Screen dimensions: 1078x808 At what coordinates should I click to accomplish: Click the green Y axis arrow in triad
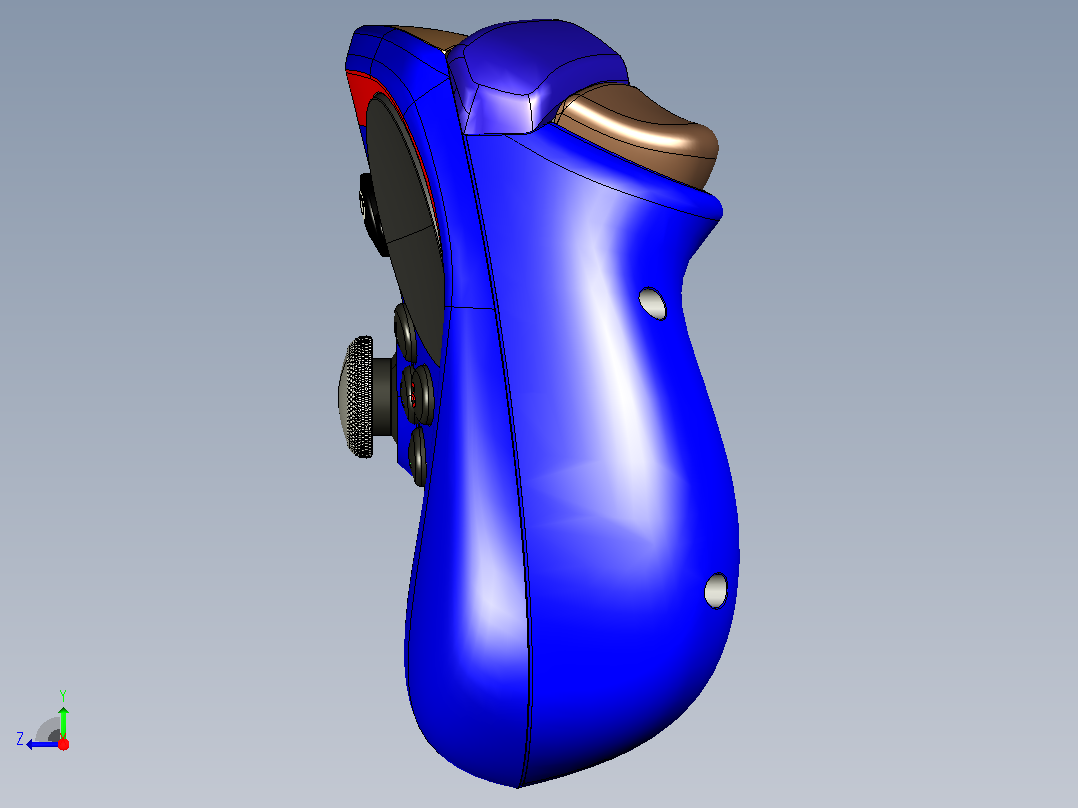coord(63,721)
